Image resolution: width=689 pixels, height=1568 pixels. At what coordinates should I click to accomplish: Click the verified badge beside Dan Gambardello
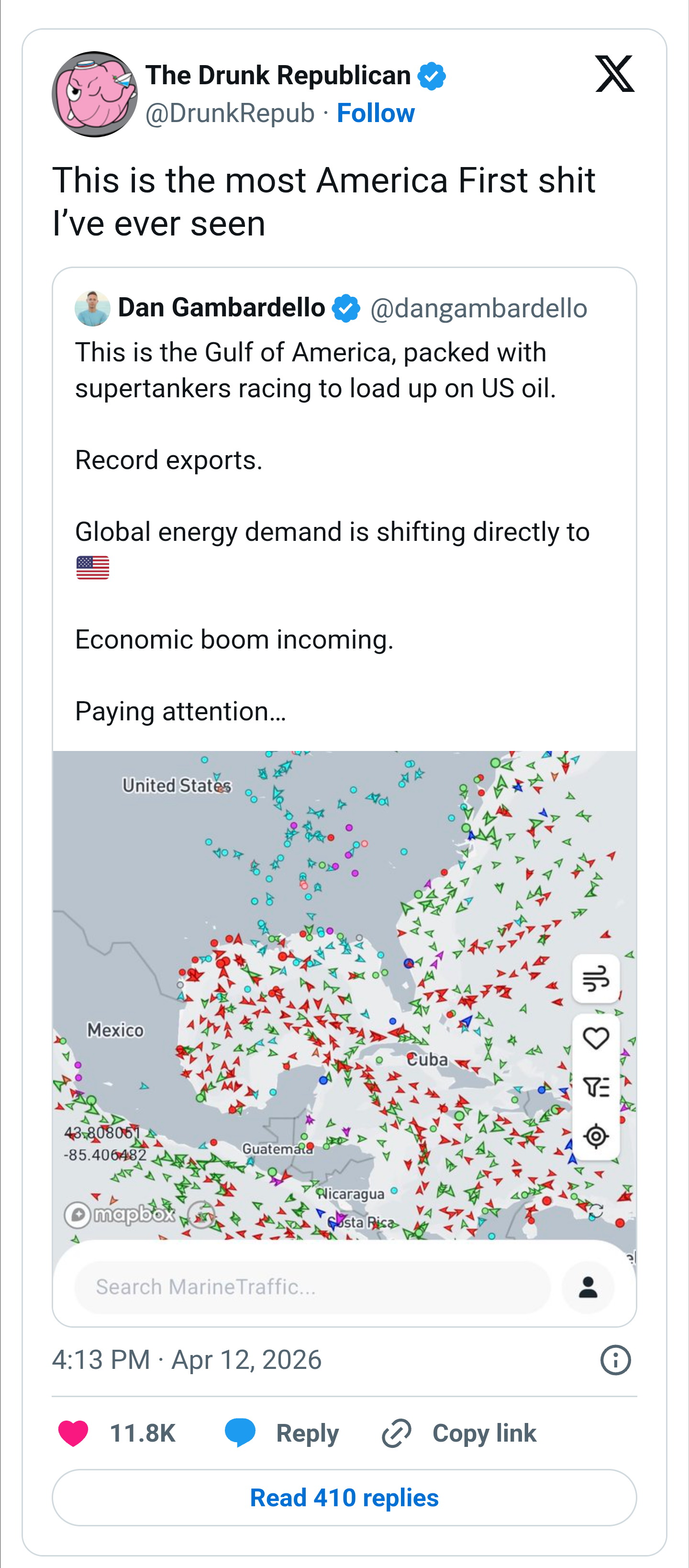point(346,308)
